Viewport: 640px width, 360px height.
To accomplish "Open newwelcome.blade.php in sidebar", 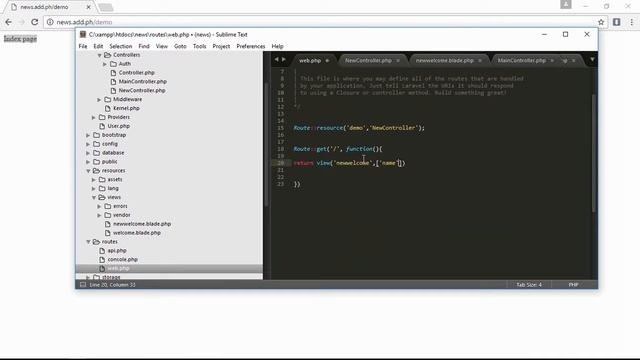I will click(142, 224).
